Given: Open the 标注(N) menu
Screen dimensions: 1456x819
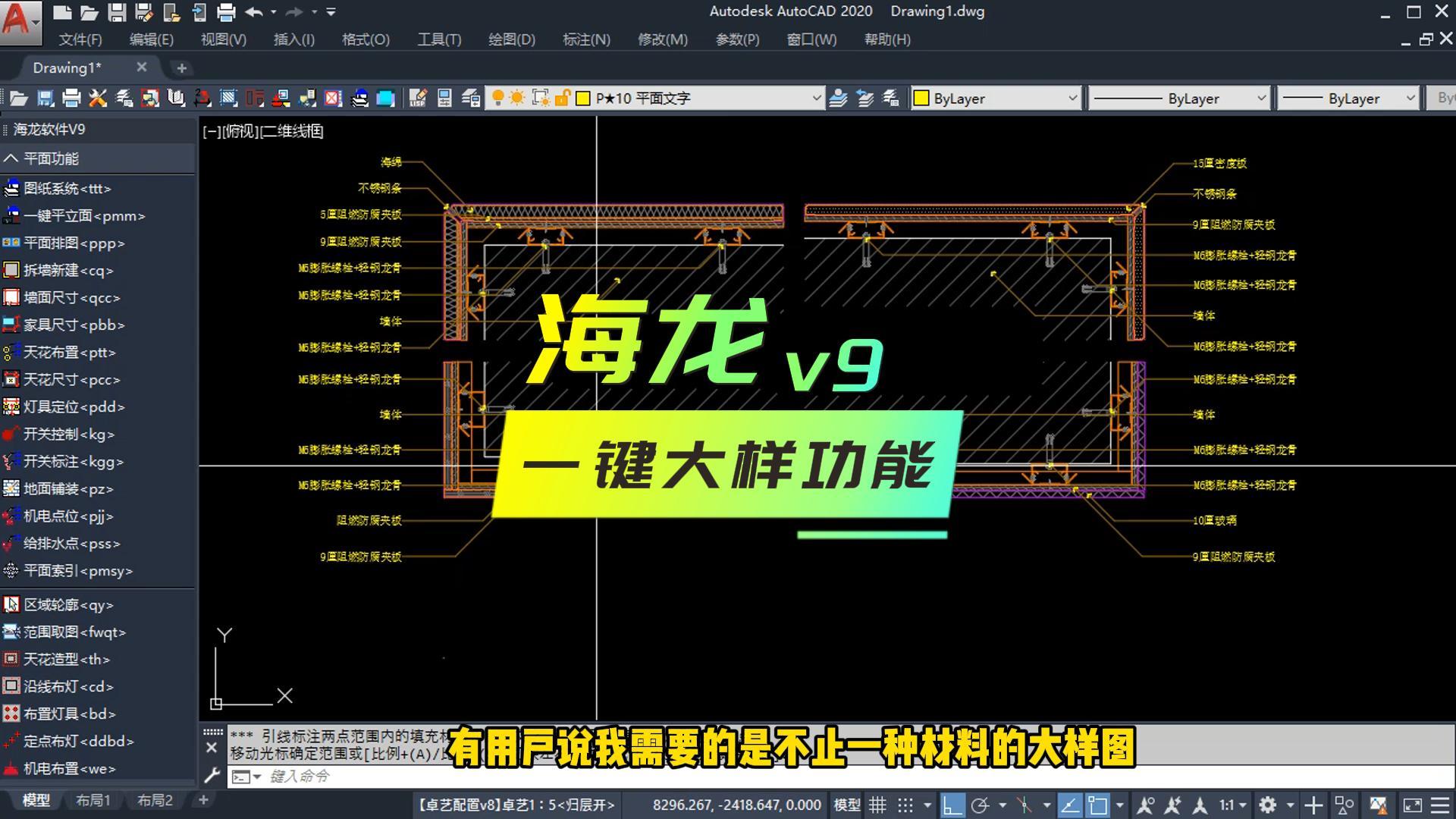Looking at the screenshot, I should tap(586, 39).
